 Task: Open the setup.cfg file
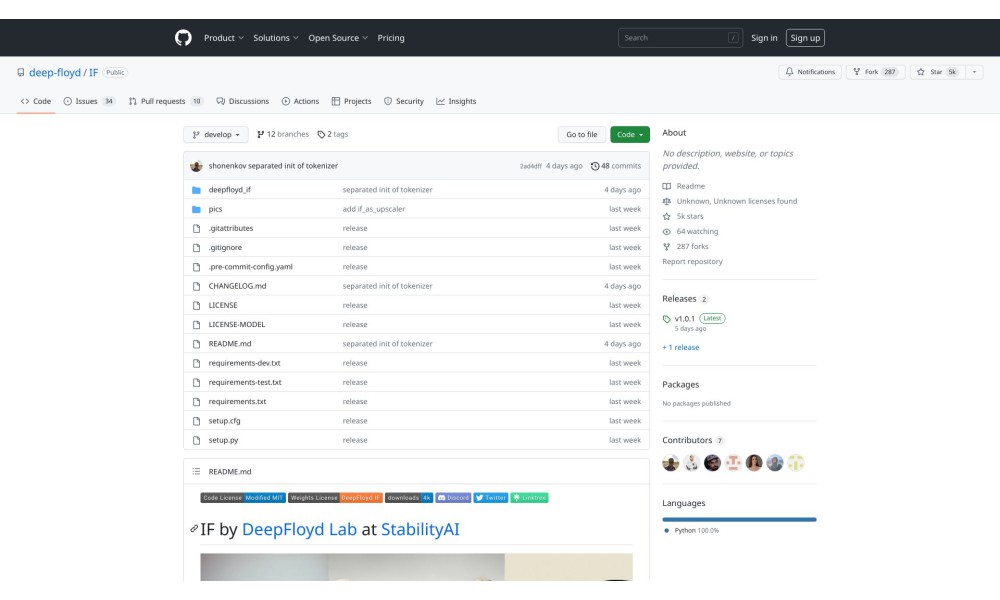(x=224, y=421)
